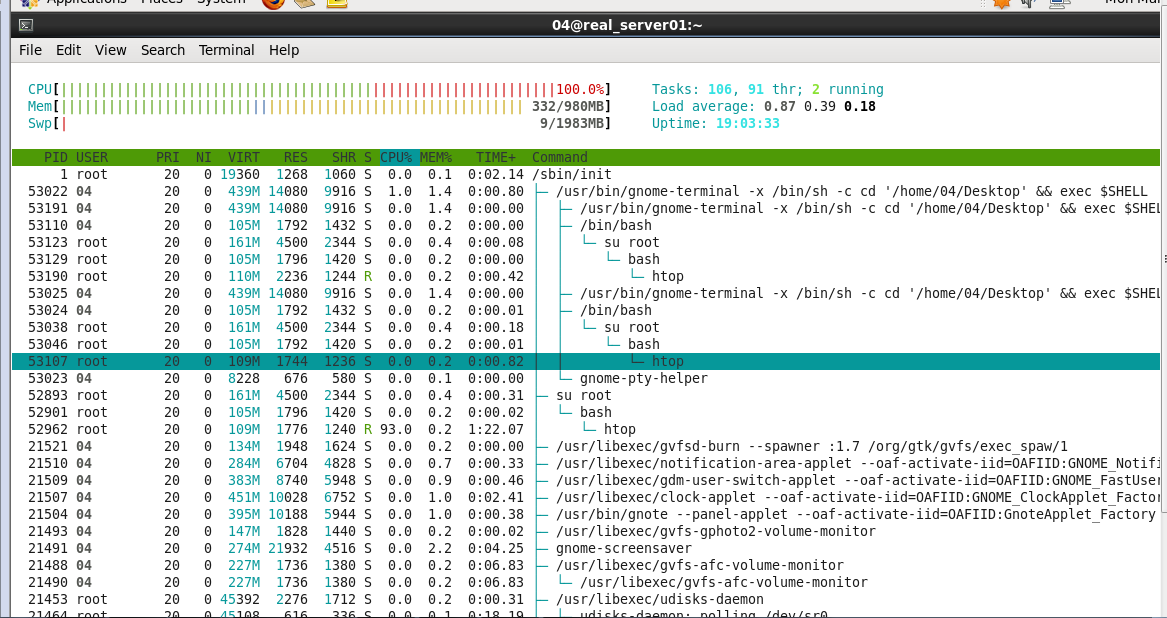The image size is (1167, 618).
Task: Sort by the CPU% column header
Action: [396, 157]
